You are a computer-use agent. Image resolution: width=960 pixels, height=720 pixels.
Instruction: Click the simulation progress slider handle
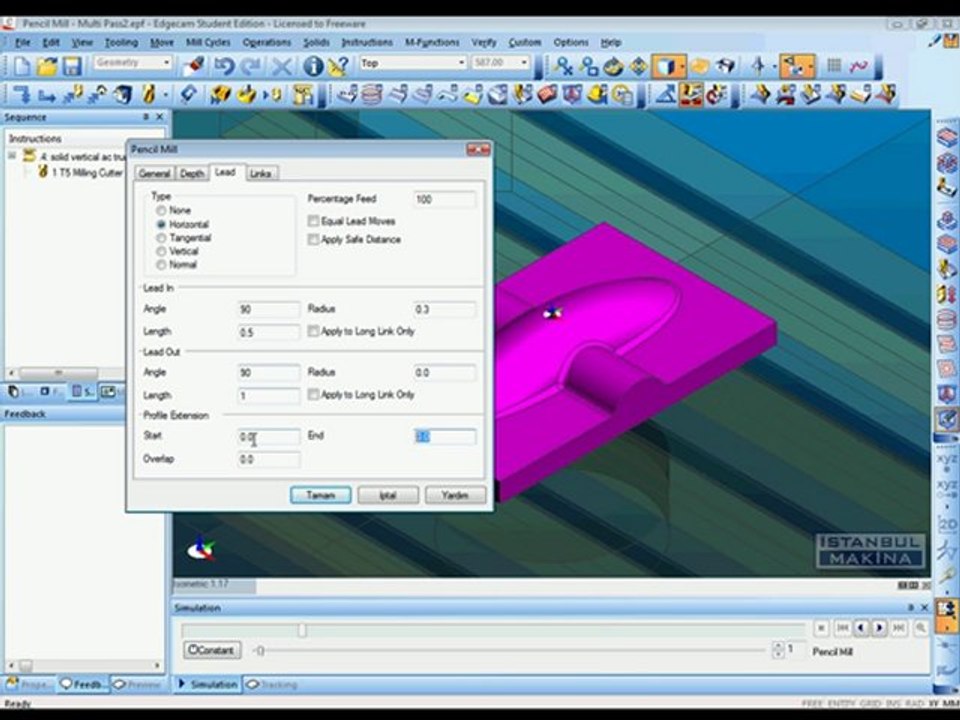point(302,630)
